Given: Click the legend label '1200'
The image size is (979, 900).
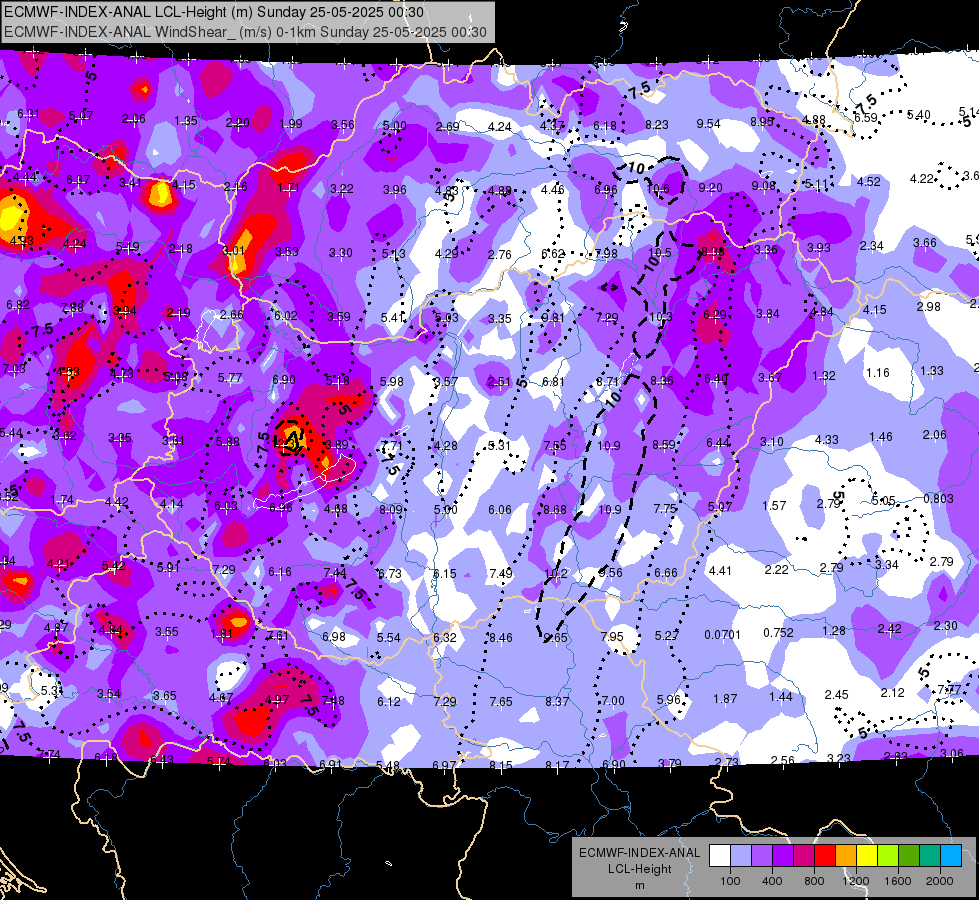Looking at the screenshot, I should [x=855, y=881].
